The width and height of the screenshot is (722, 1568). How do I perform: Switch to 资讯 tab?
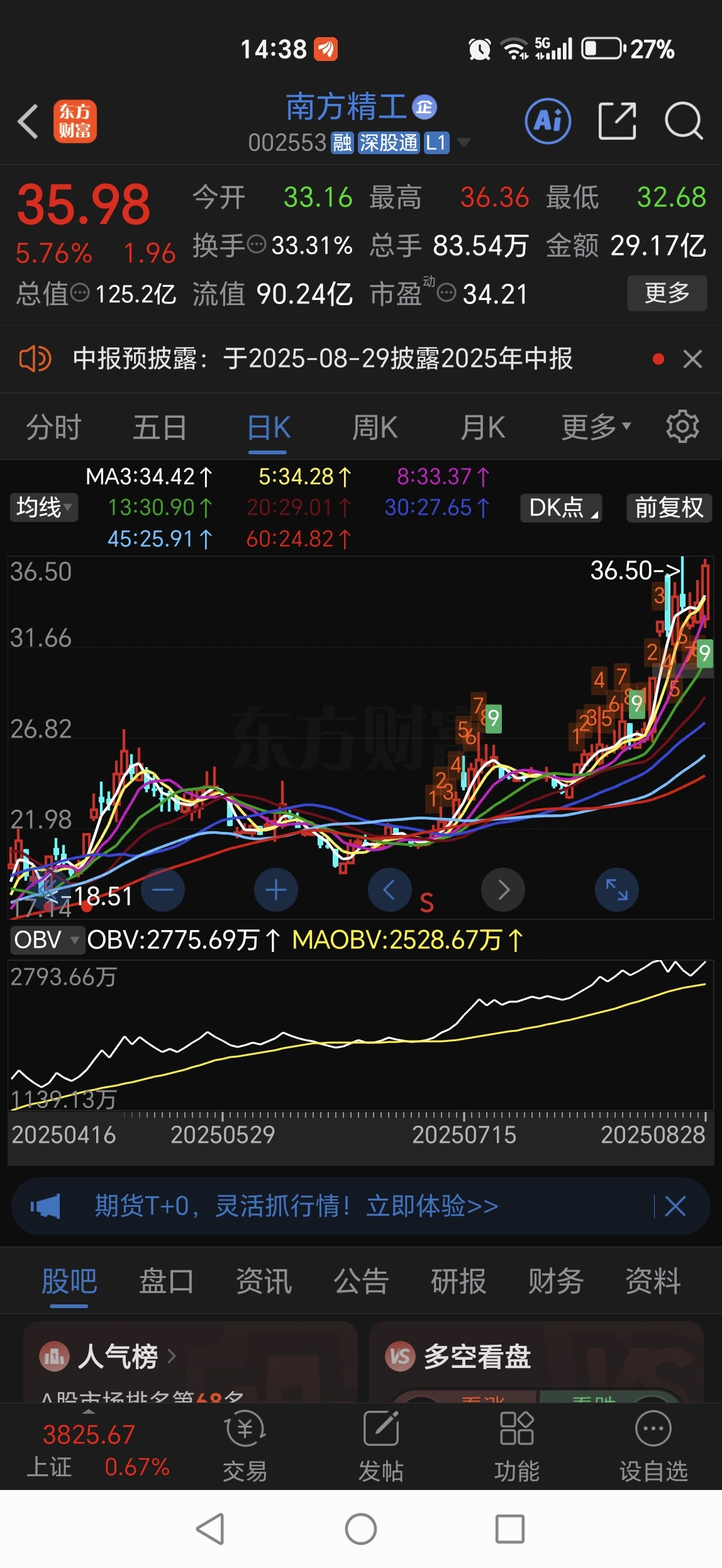(x=264, y=1281)
